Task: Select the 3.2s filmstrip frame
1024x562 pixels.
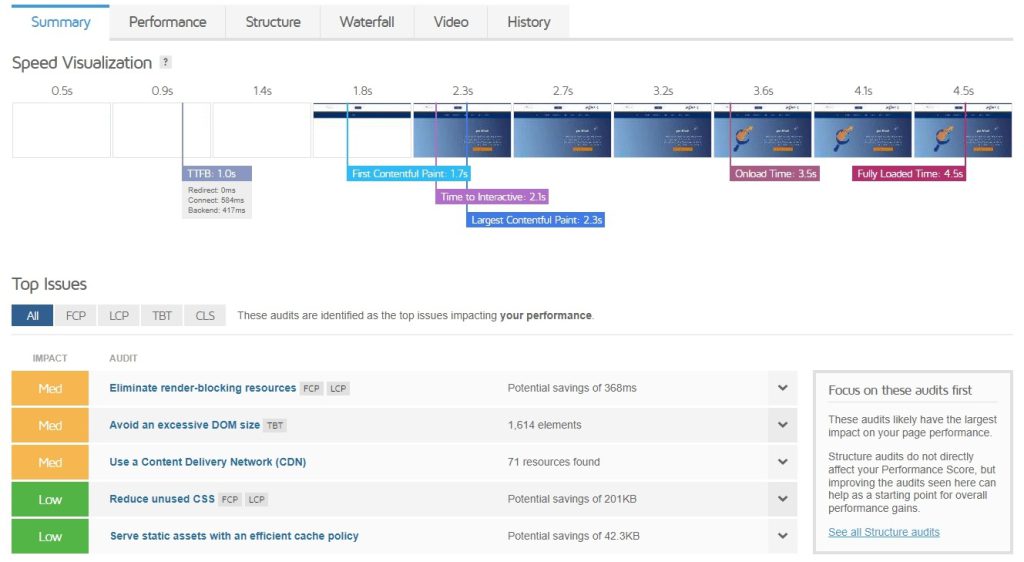Action: pyautogui.click(x=663, y=130)
